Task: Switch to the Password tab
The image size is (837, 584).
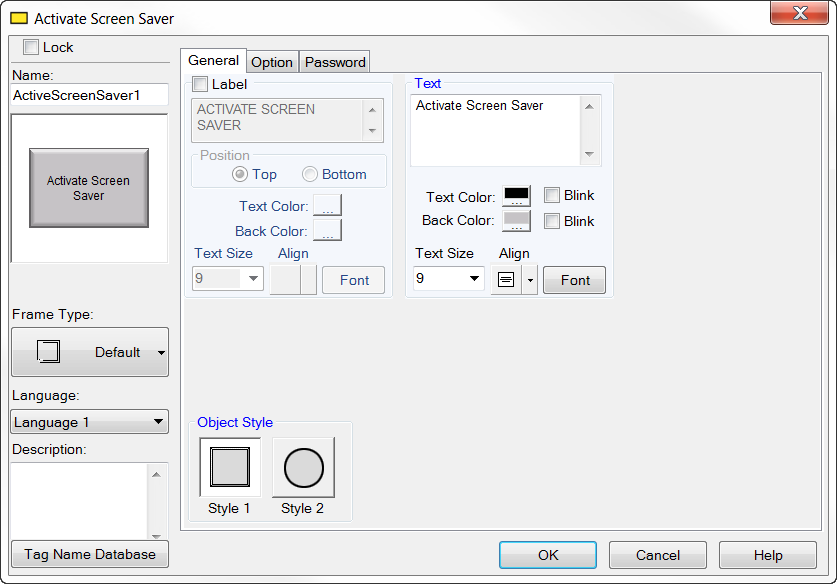Action: click(335, 62)
